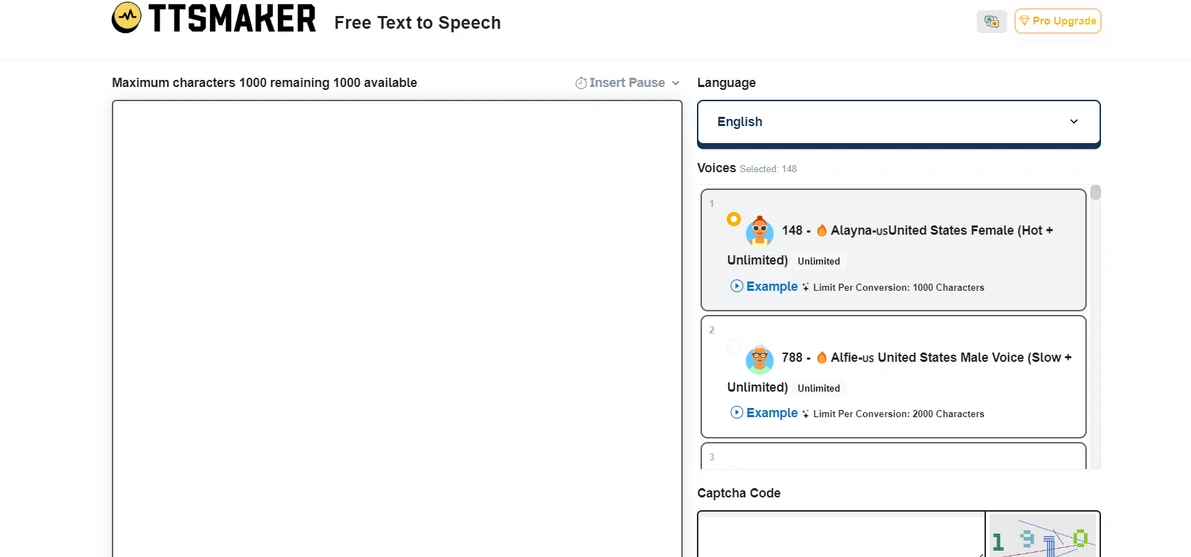Click 'Limit Per Conversion: 2000 Characters' text
Viewport: 1191px width, 557px height.
[x=899, y=414]
